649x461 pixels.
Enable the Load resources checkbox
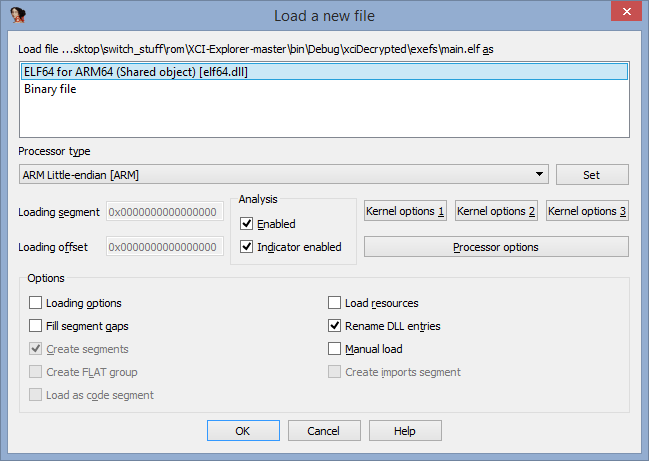[x=334, y=303]
